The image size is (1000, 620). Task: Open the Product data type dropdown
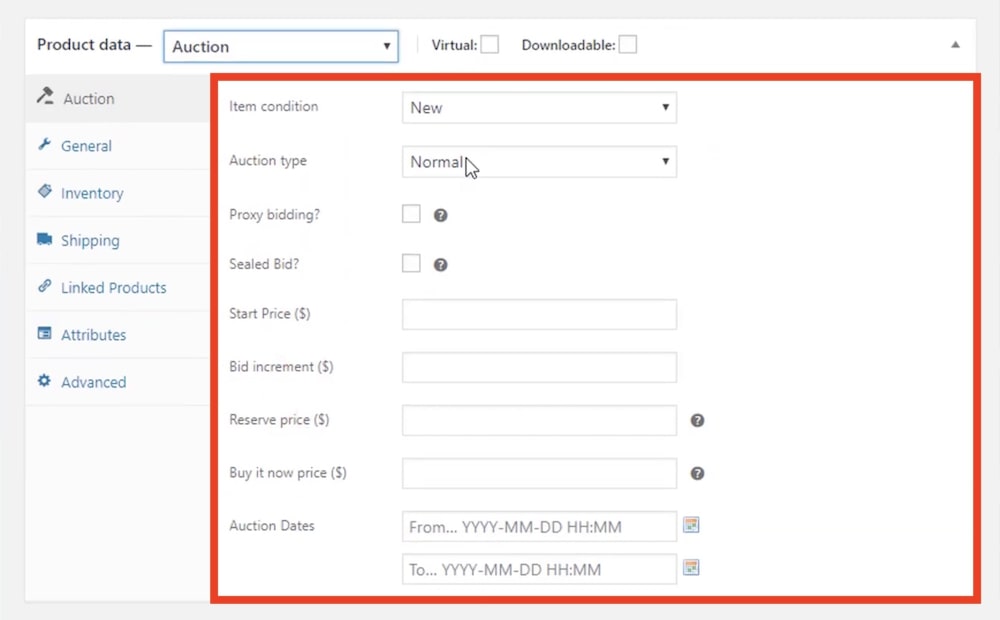(x=281, y=47)
